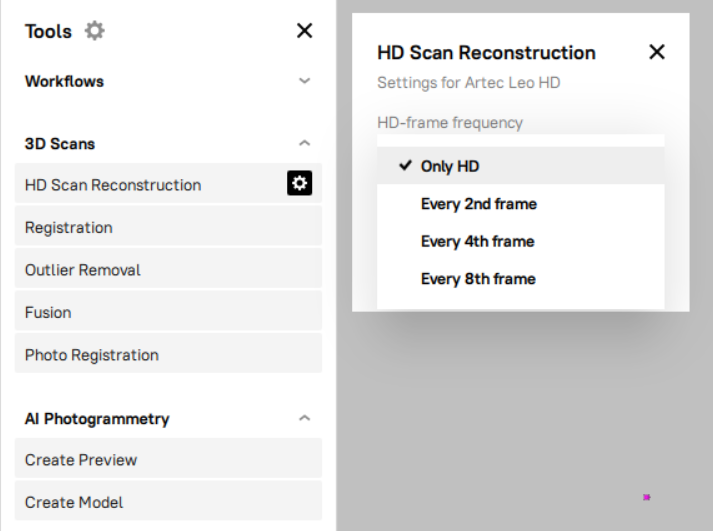The width and height of the screenshot is (713, 531).
Task: Select the Registration tool
Action: [168, 226]
